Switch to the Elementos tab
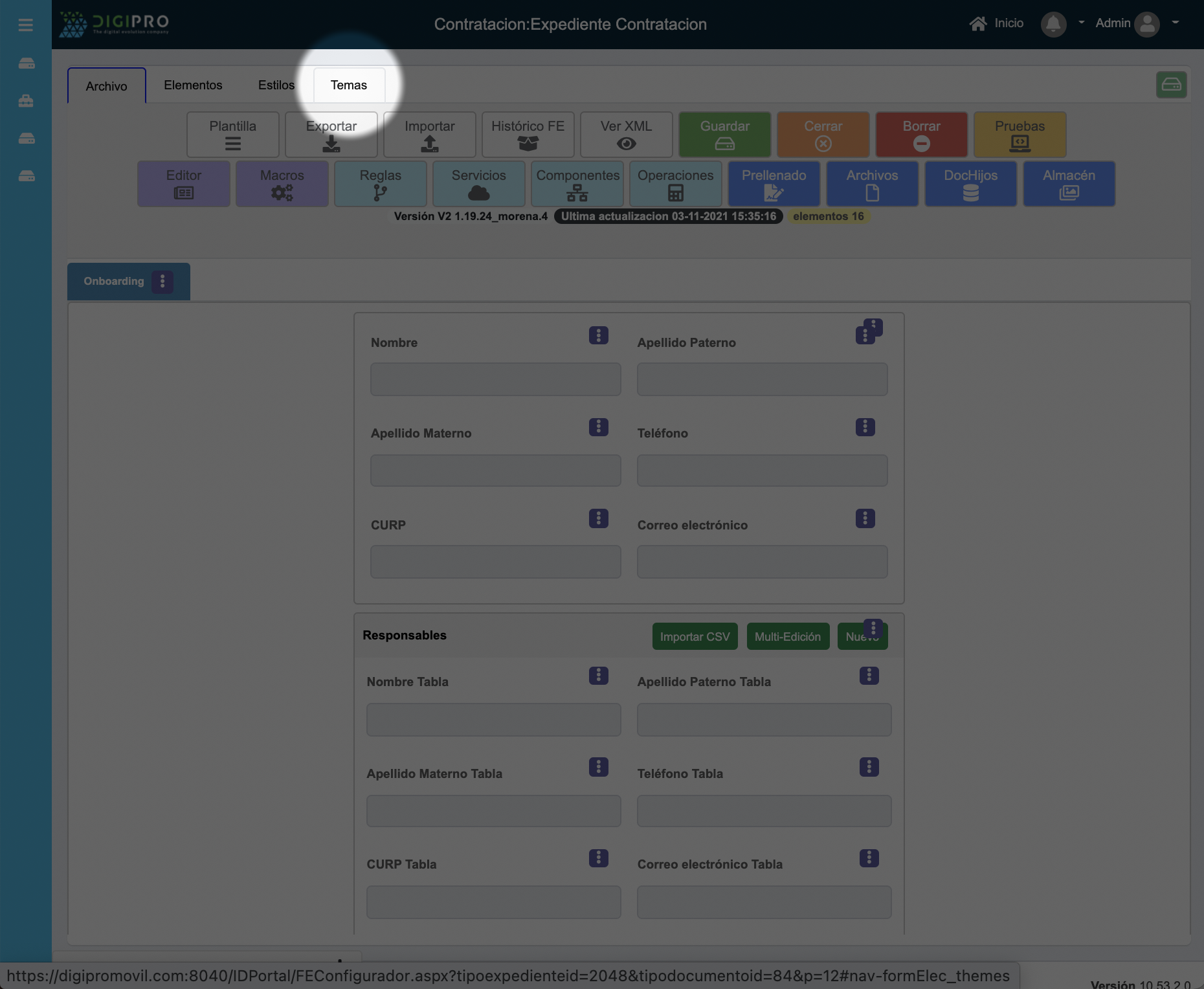Viewport: 1204px width, 989px height. click(x=193, y=85)
